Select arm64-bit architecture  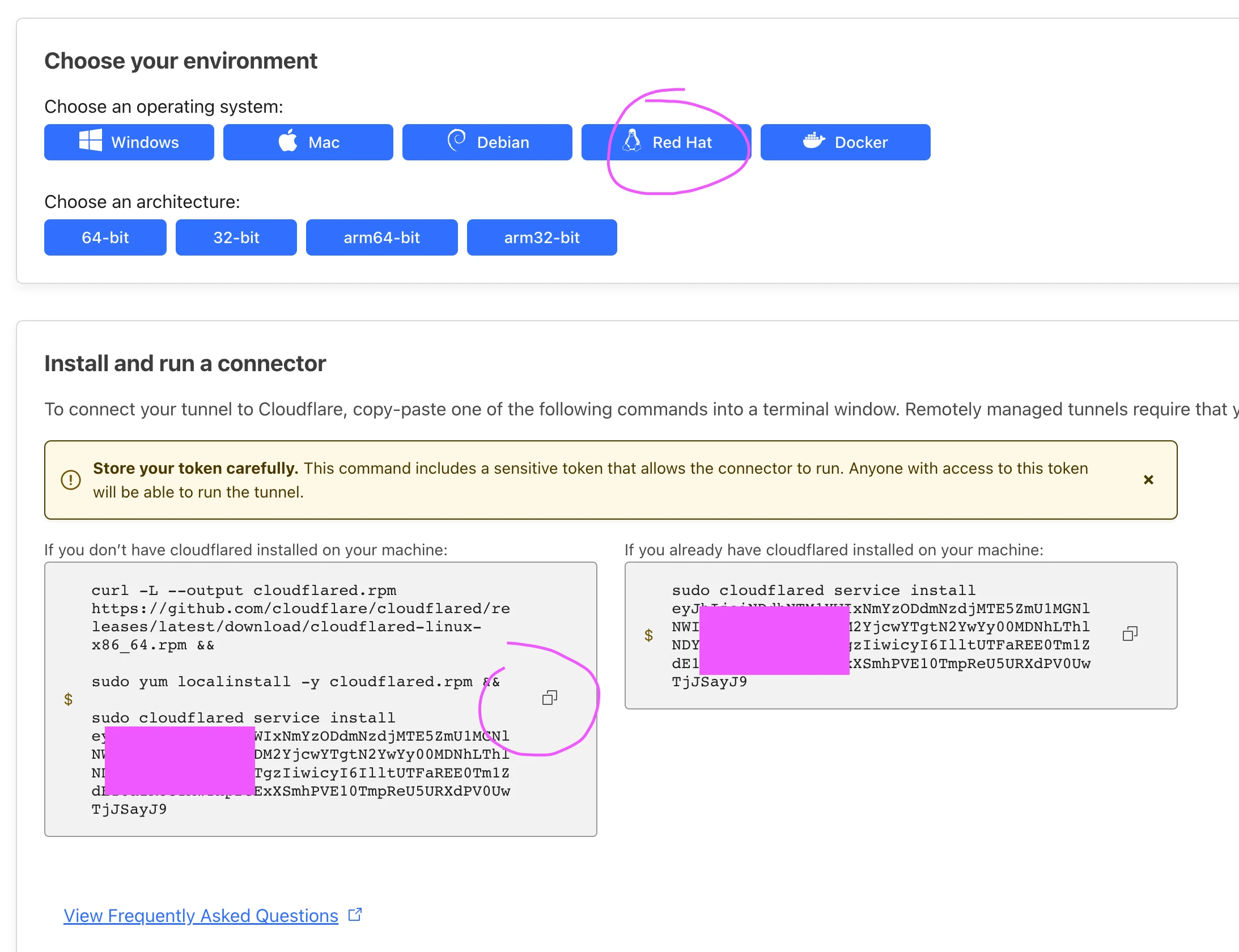click(382, 237)
